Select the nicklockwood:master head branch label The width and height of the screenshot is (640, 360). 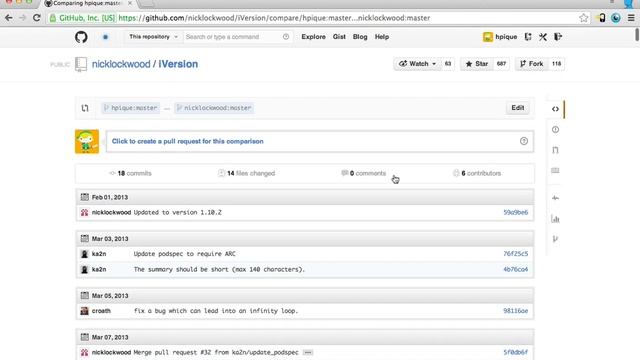click(x=214, y=108)
